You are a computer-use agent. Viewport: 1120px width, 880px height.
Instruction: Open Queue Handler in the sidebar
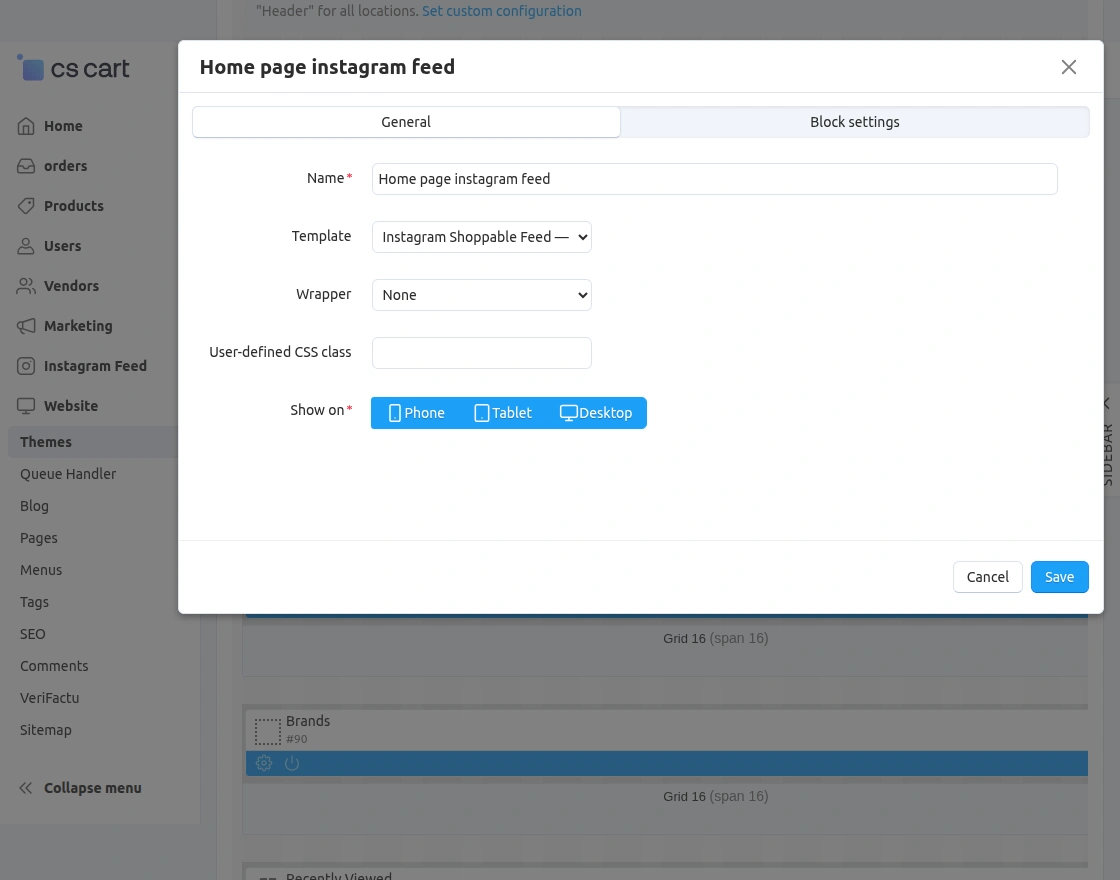[x=68, y=474]
